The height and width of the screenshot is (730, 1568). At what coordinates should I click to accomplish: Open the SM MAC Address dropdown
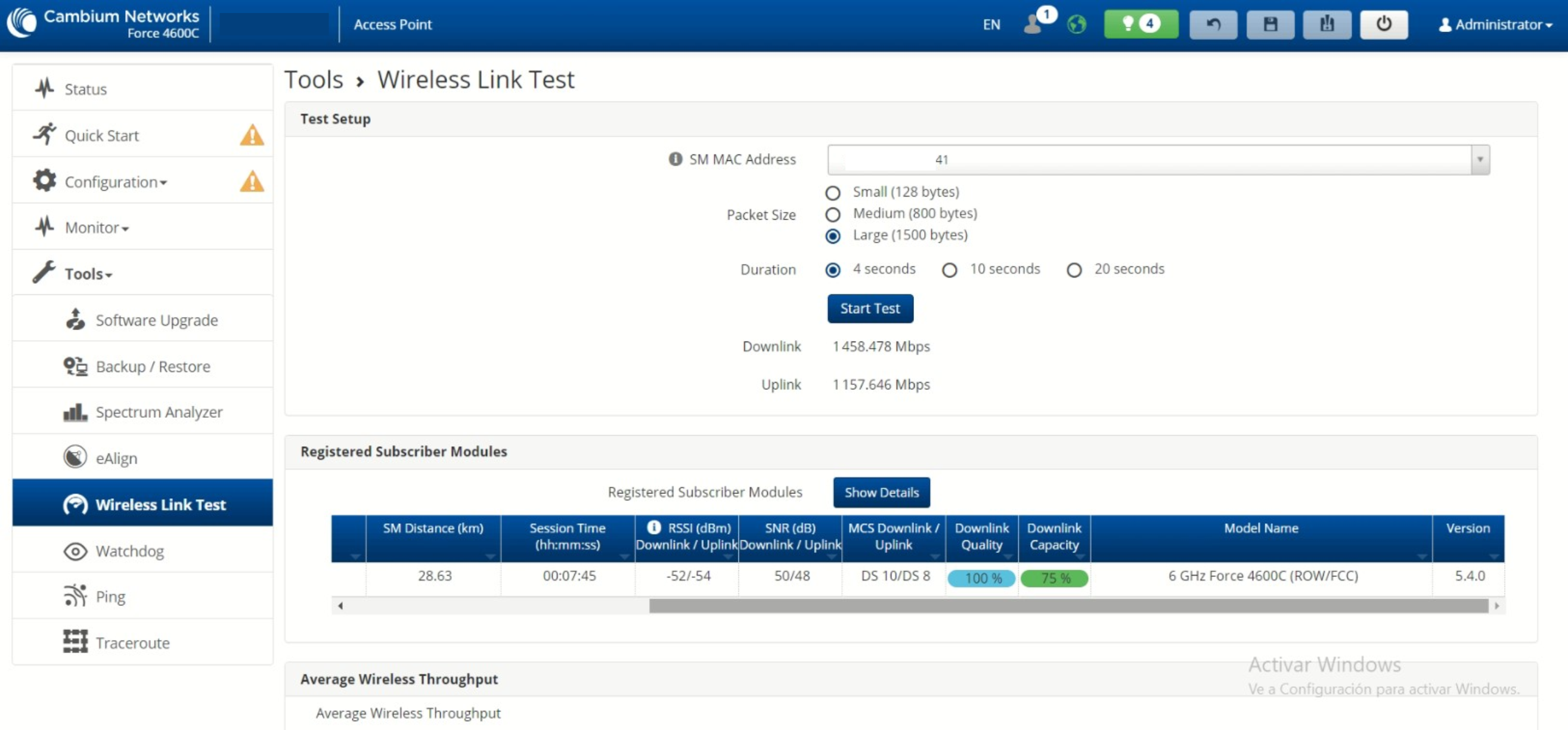coord(1158,159)
